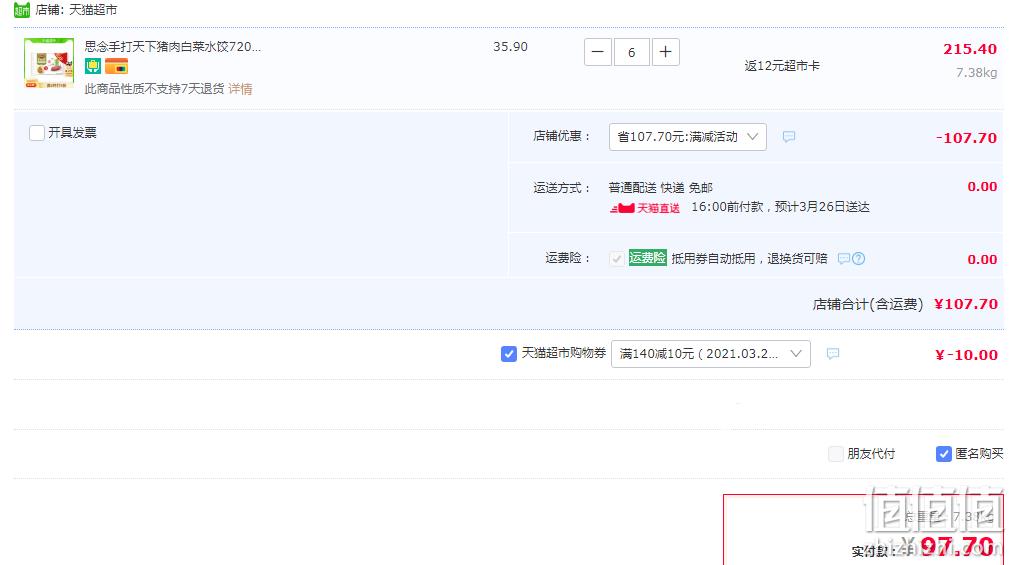Click the 16:00前付款 delivery estimate text
The height and width of the screenshot is (565, 1013).
point(780,207)
